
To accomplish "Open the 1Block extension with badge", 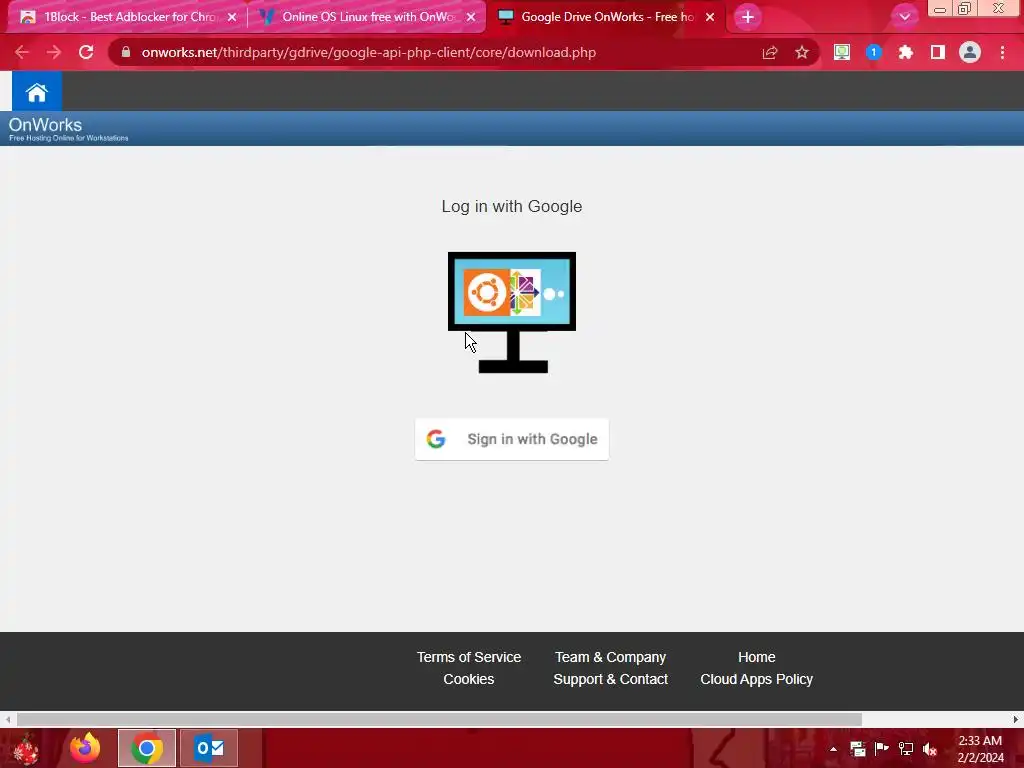I will [874, 52].
